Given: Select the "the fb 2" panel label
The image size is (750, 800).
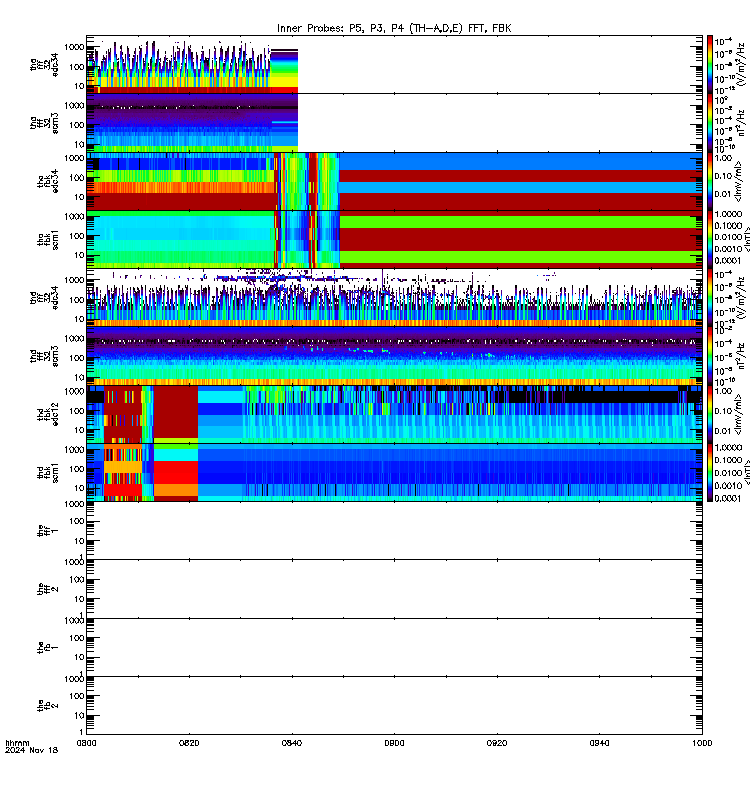Looking at the screenshot, I should [x=48, y=706].
